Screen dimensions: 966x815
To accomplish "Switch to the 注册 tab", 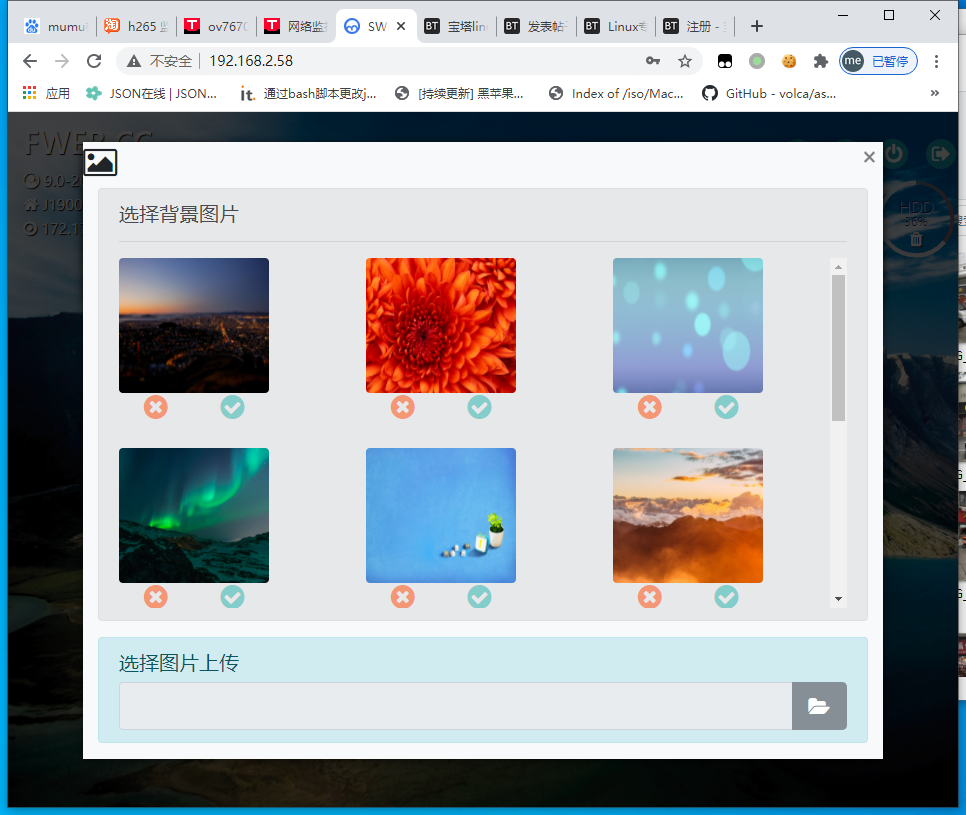I will (695, 26).
